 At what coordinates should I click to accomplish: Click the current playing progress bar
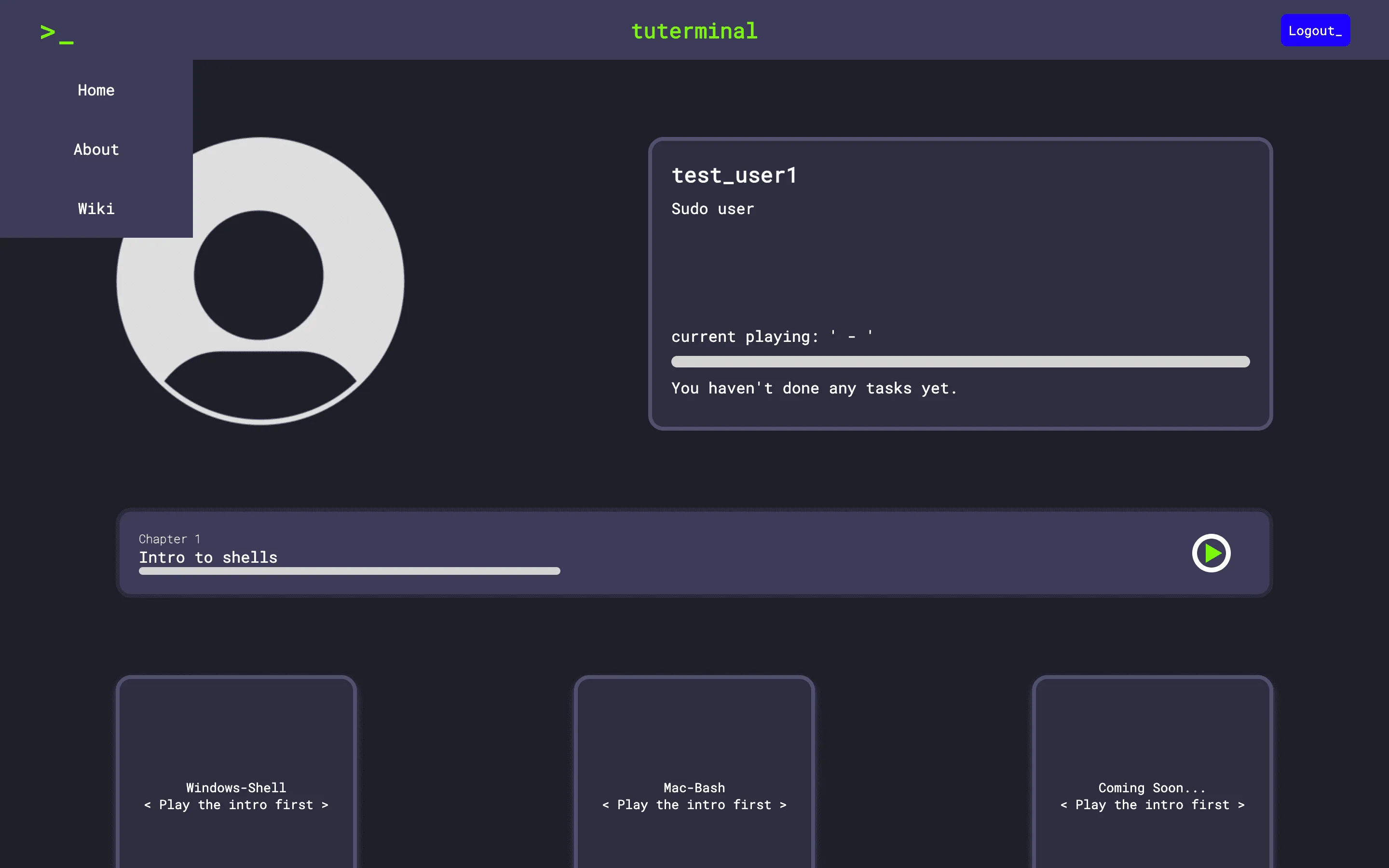[x=960, y=362]
